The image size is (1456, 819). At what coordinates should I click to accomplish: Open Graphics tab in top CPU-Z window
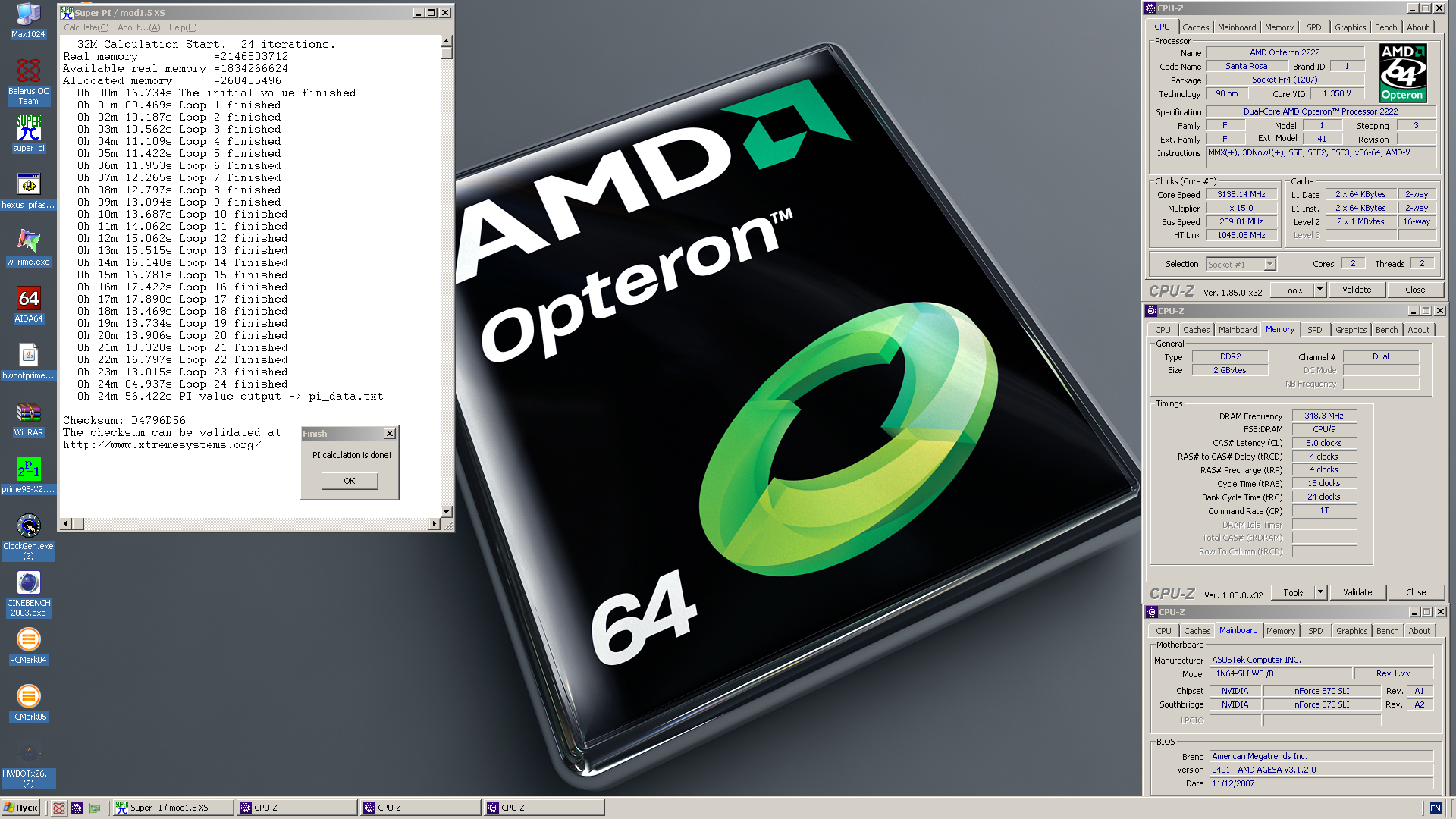click(x=1351, y=27)
